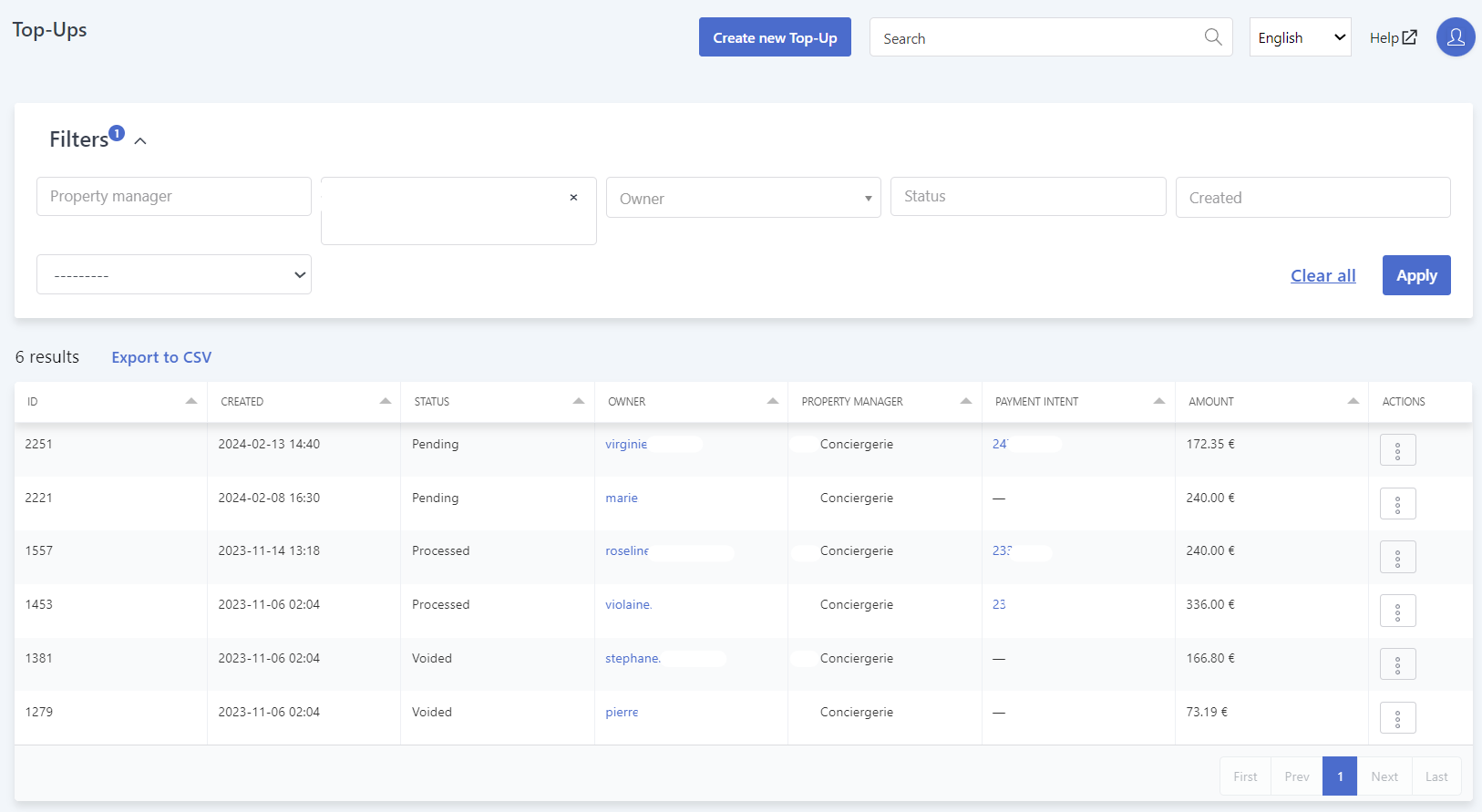Focus the Property manager filter field
Image resolution: width=1482 pixels, height=812 pixels.
click(x=174, y=196)
